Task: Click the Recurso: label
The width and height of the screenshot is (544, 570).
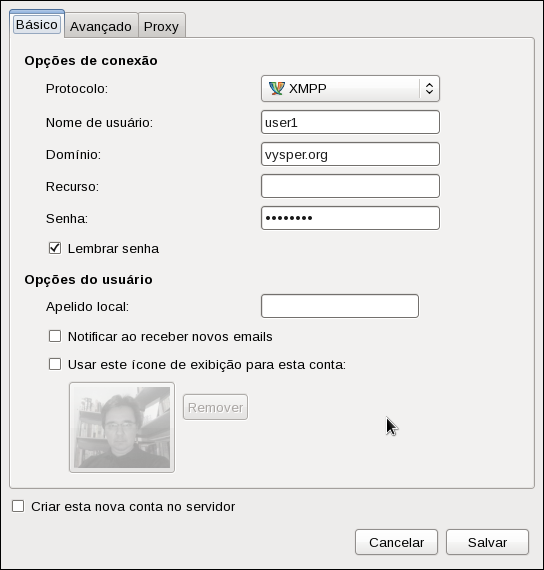Action: pyautogui.click(x=72, y=186)
